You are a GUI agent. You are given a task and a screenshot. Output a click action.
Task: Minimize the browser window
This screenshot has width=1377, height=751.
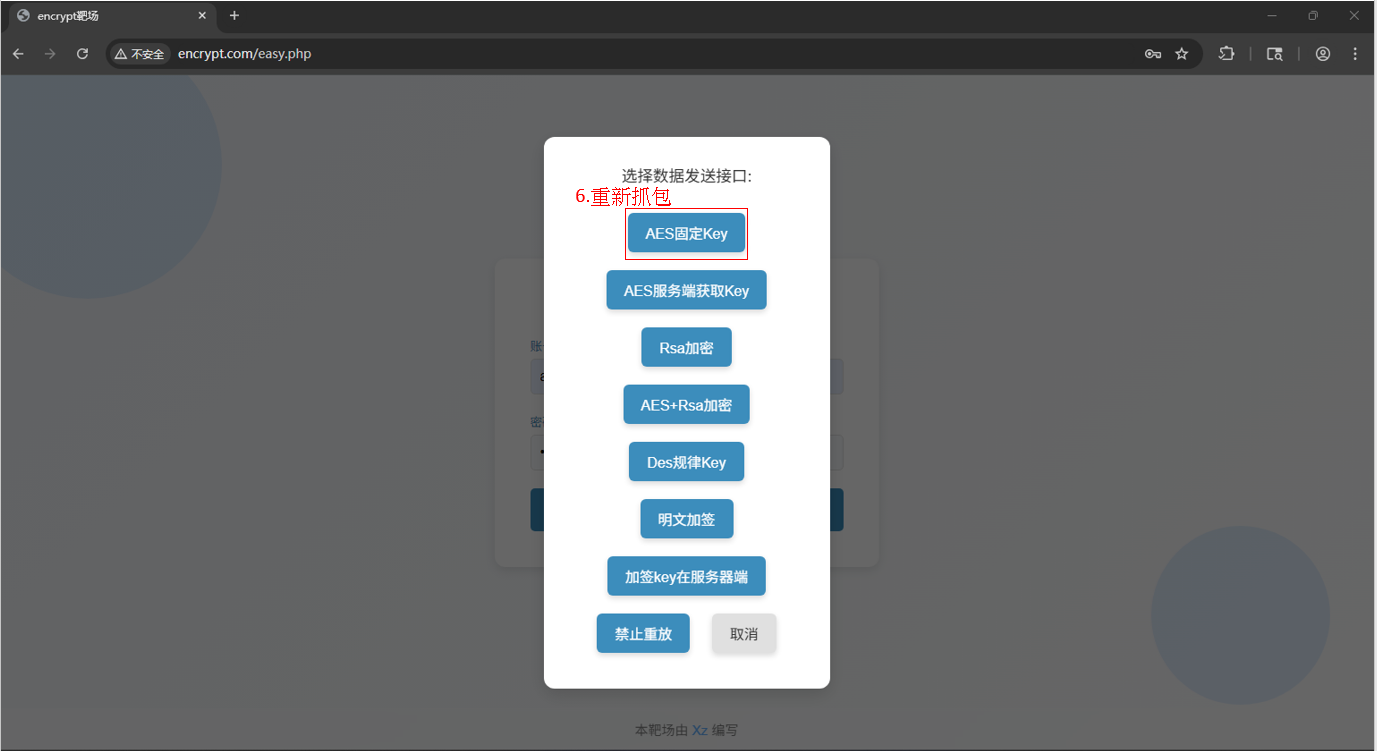click(1272, 15)
